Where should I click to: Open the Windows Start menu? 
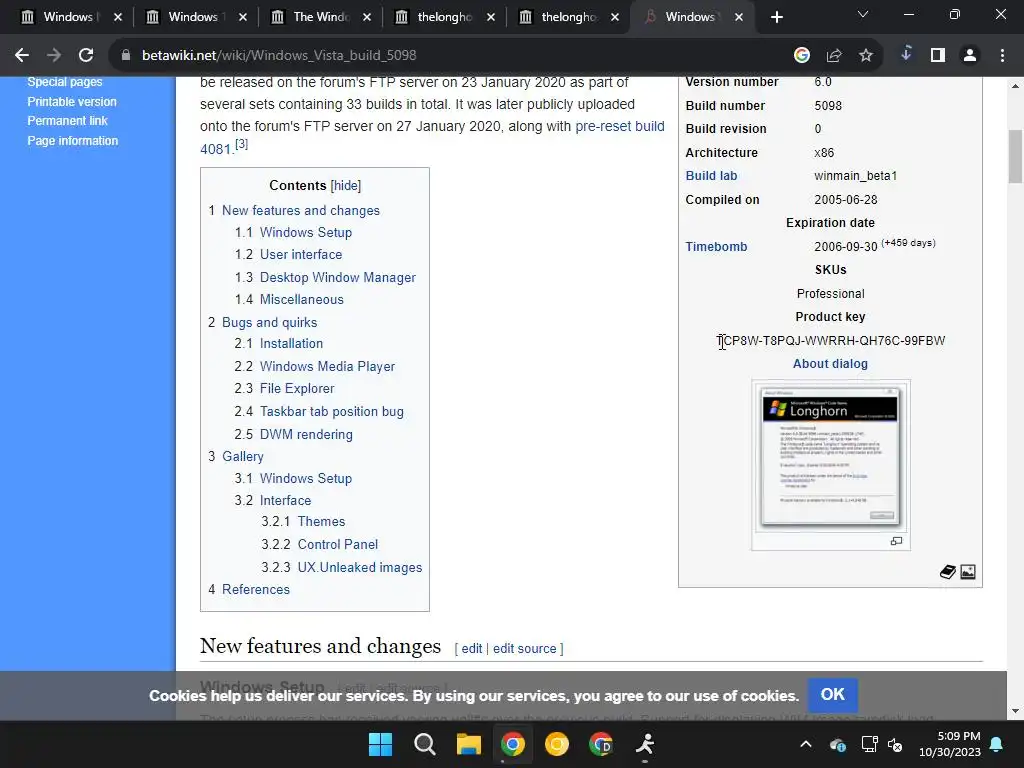point(380,744)
